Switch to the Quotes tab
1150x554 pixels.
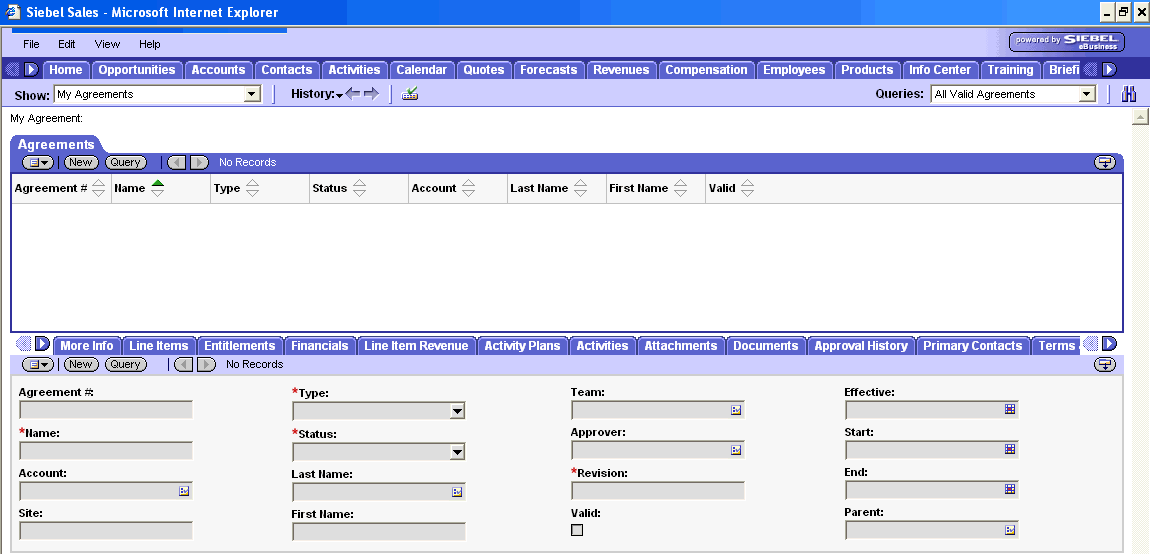pos(484,70)
